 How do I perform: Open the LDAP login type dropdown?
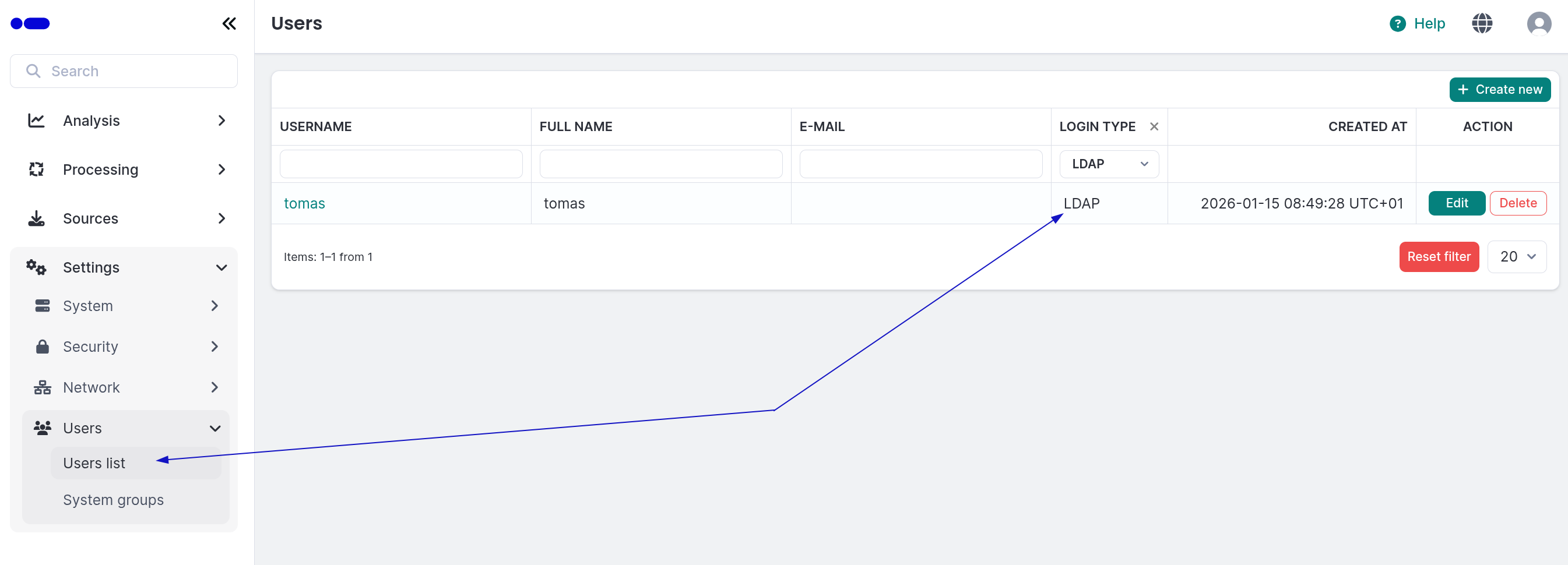click(x=1109, y=164)
